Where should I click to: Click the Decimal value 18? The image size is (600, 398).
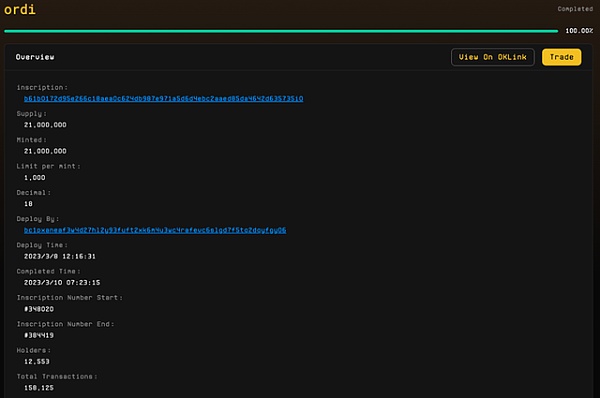point(28,204)
